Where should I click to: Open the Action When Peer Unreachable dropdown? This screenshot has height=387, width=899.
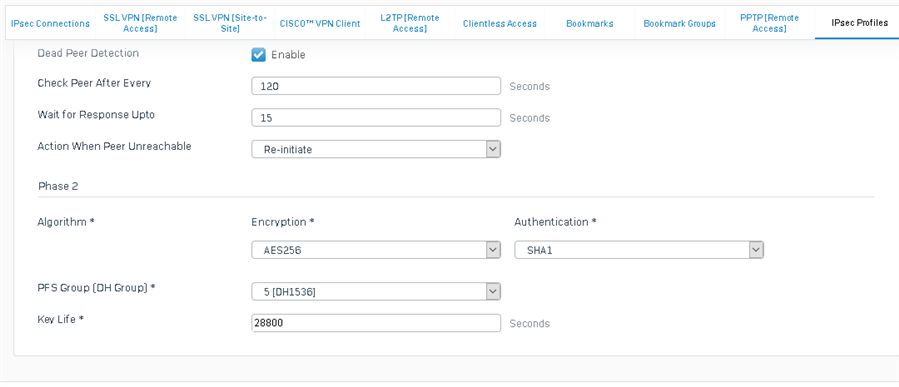click(x=376, y=150)
